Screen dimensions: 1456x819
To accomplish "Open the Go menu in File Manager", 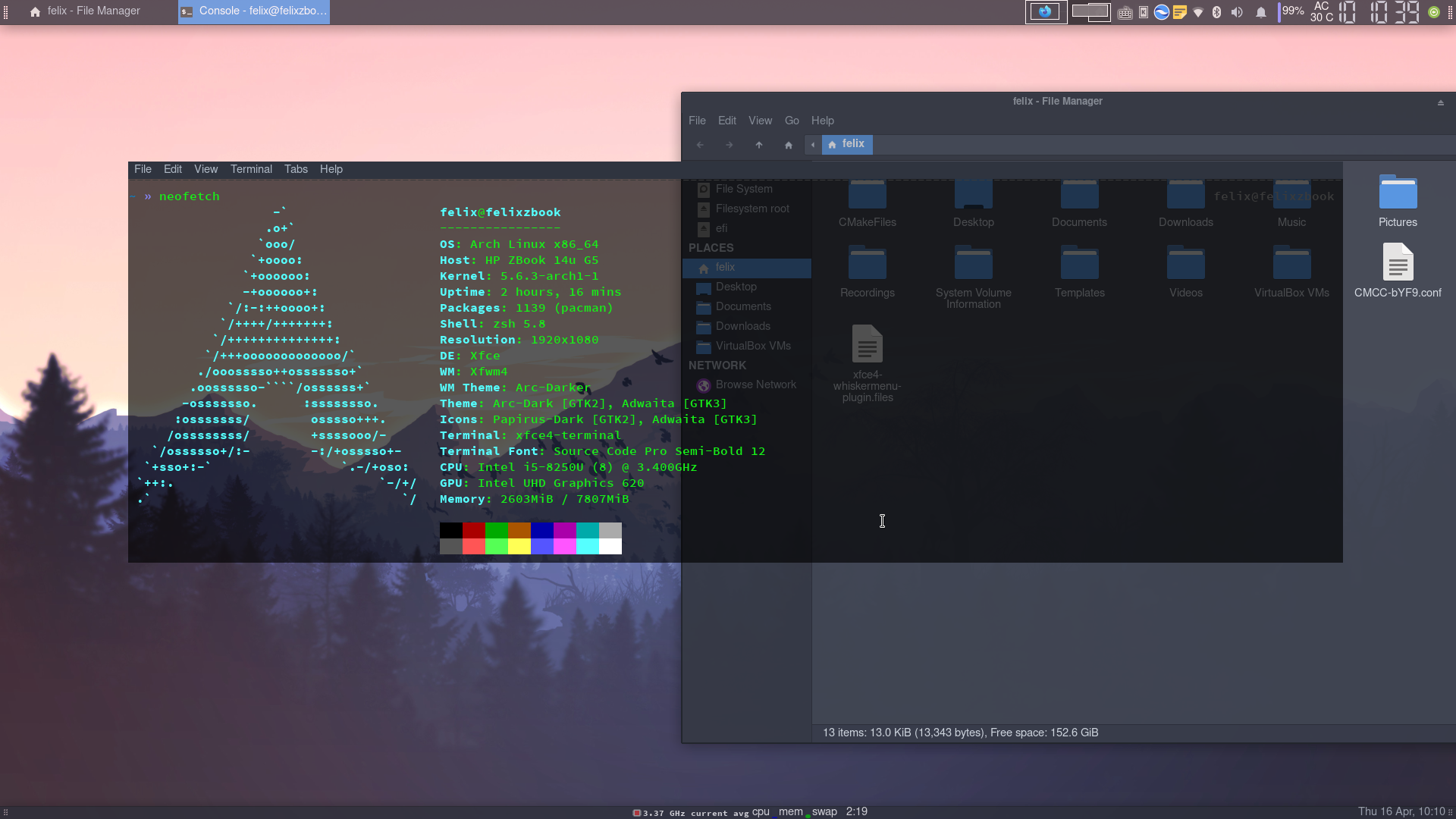I will 791,121.
